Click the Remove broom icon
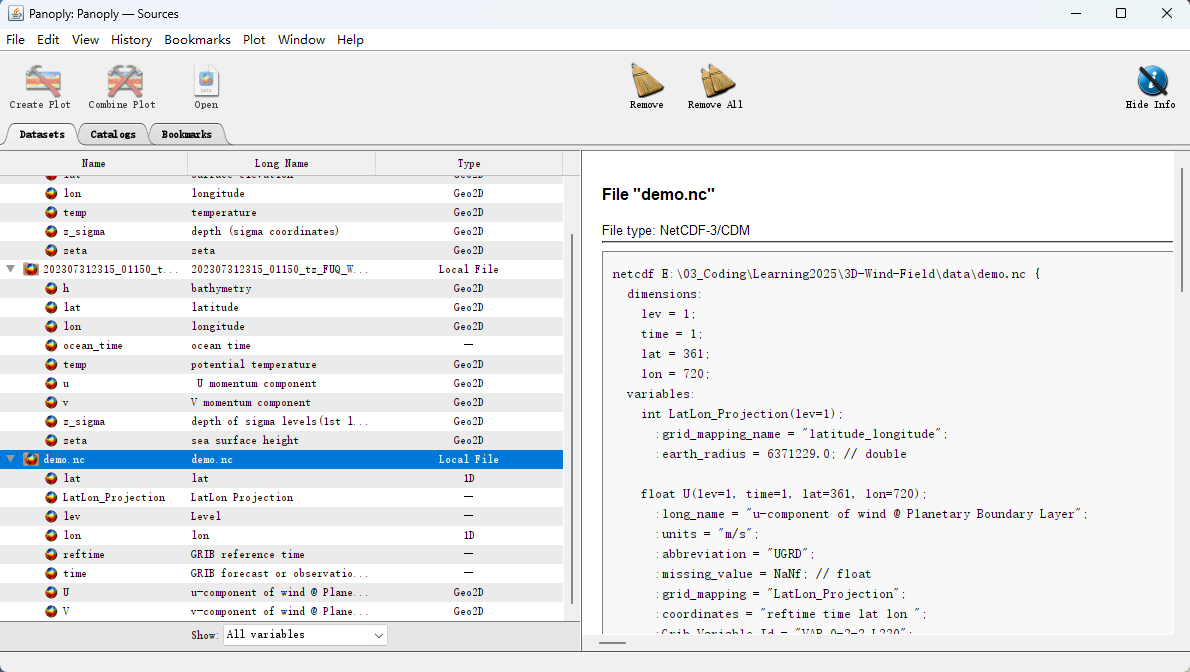Image resolution: width=1190 pixels, height=672 pixels. pyautogui.click(x=646, y=81)
